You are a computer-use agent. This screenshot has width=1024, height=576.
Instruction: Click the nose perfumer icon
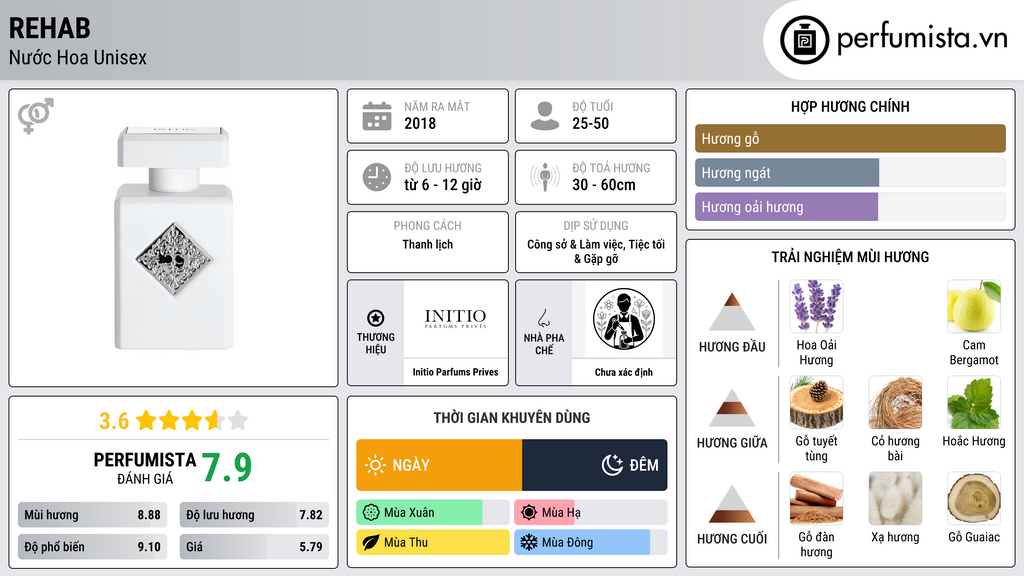[543, 318]
